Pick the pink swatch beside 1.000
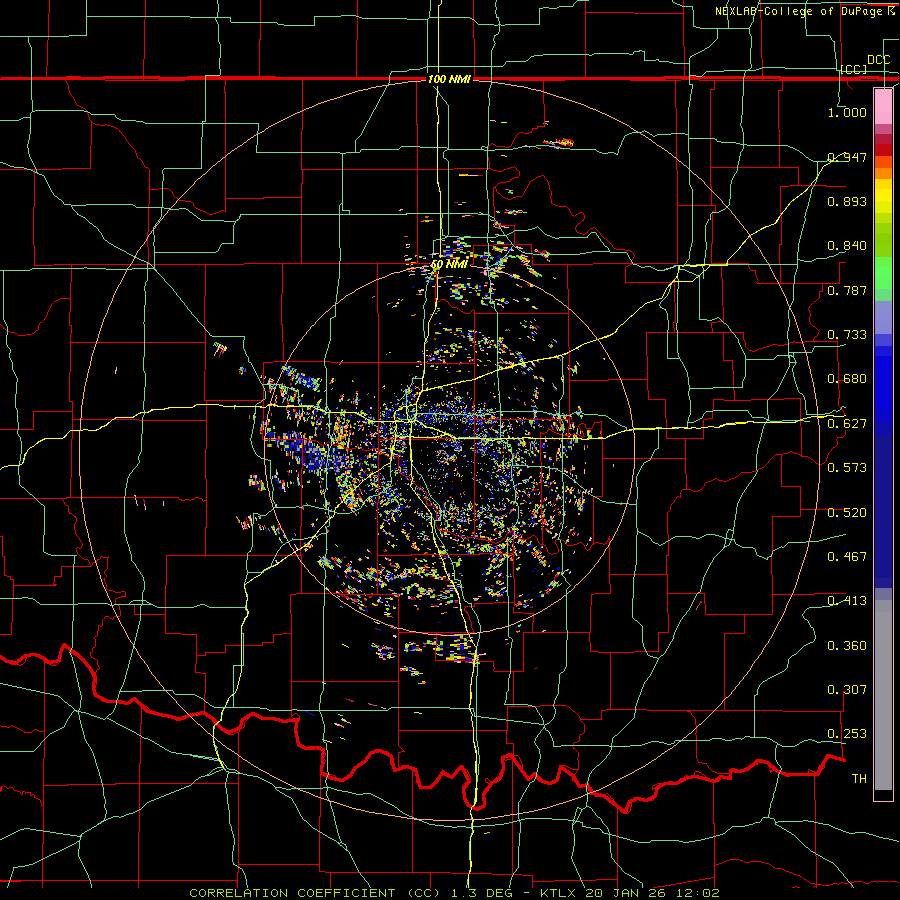This screenshot has width=900, height=900. pos(883,106)
